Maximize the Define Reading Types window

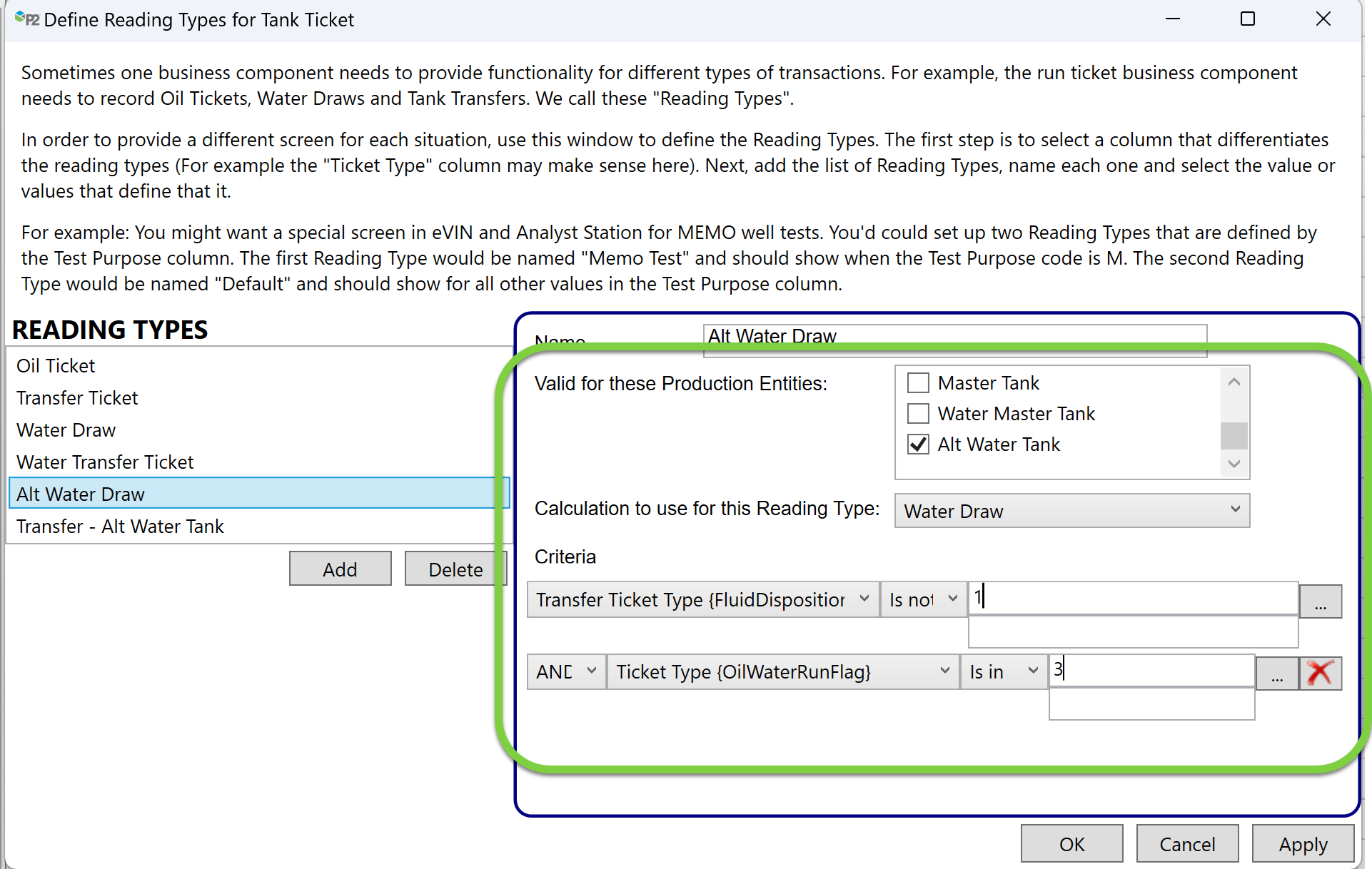[x=1247, y=19]
